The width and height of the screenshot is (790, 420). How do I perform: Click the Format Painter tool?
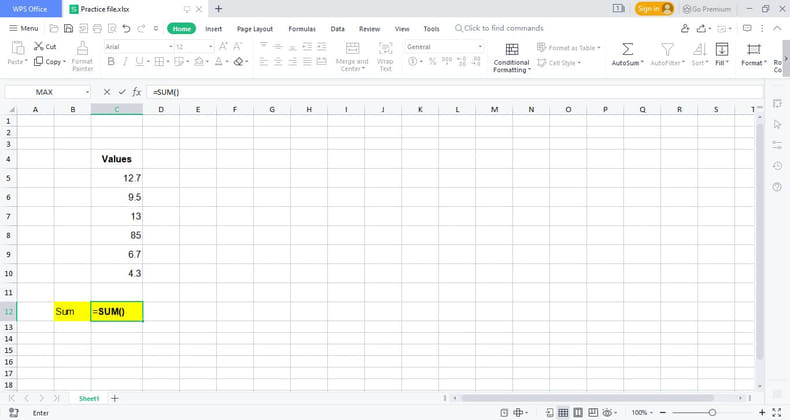[82, 56]
